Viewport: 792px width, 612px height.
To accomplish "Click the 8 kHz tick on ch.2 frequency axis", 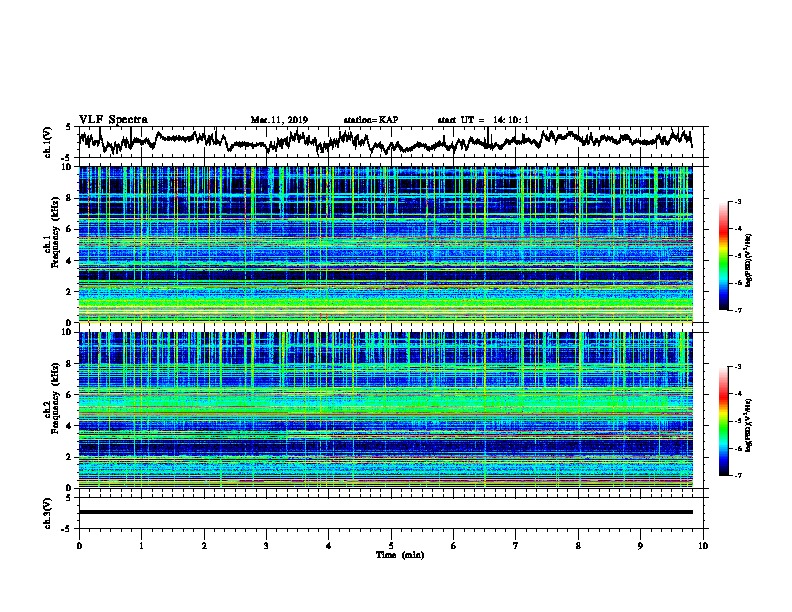I will [x=70, y=364].
